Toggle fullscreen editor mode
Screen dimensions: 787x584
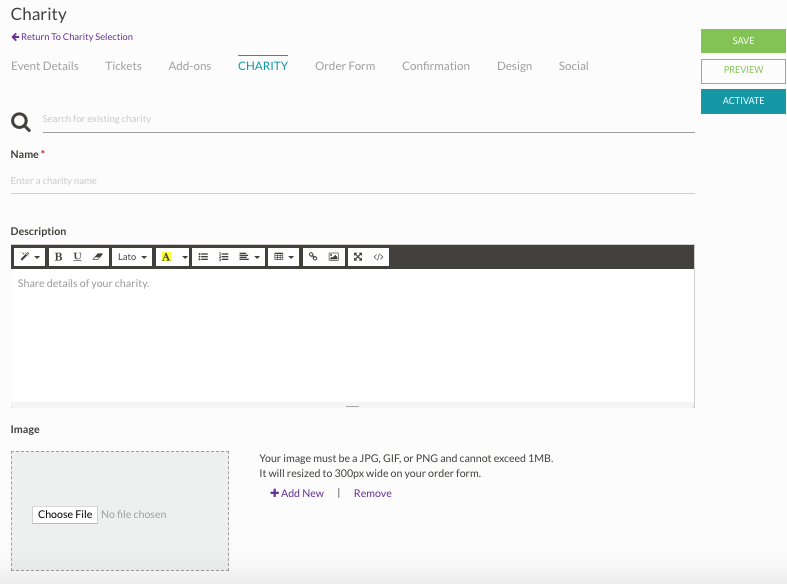[x=358, y=257]
